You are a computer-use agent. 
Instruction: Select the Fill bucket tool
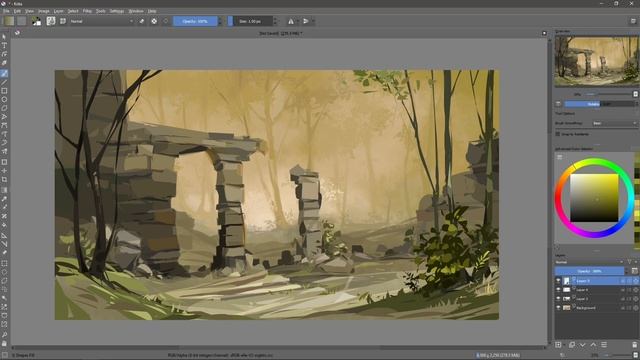(x=4, y=225)
